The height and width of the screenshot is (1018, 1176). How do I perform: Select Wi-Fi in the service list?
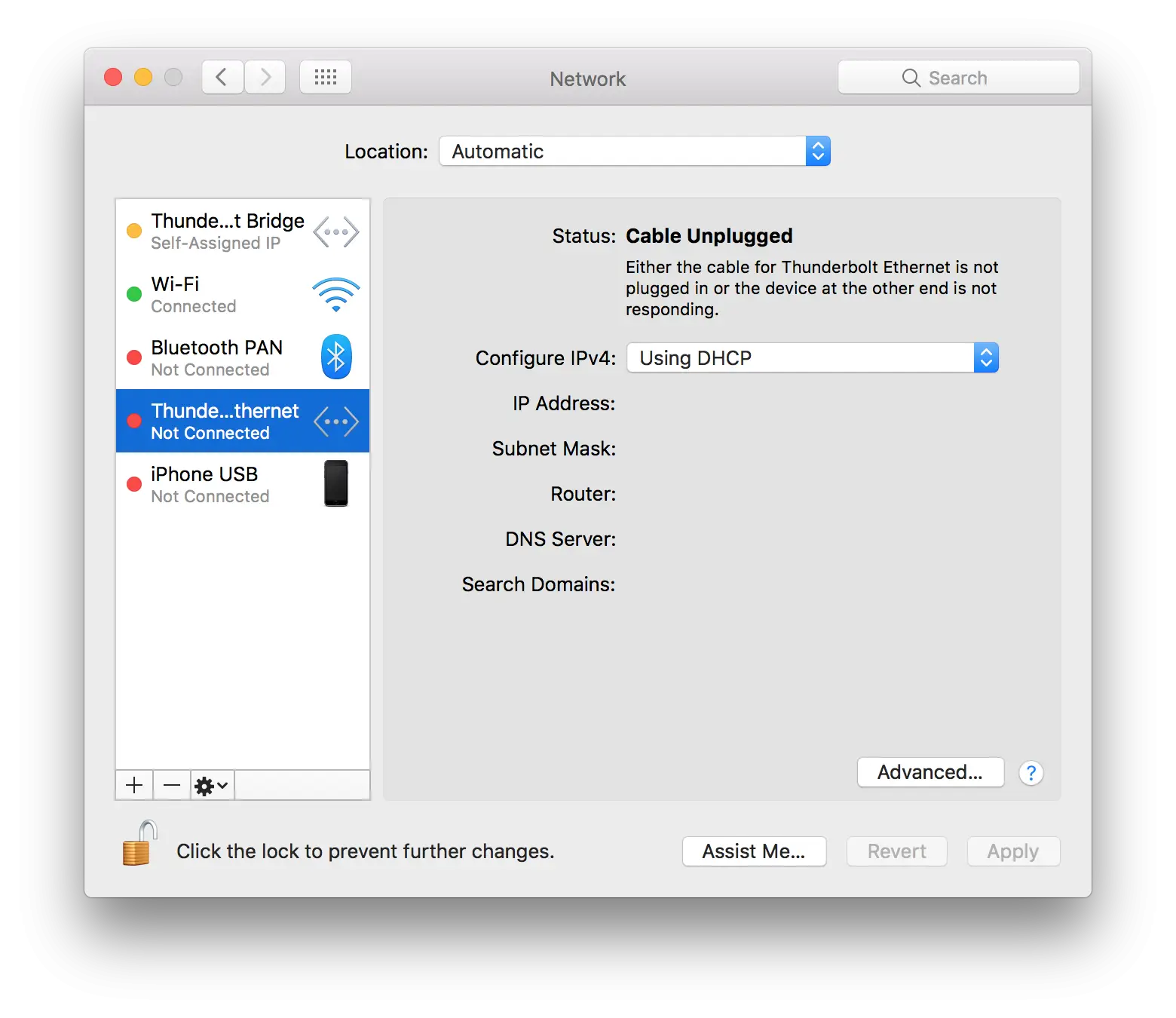243,294
